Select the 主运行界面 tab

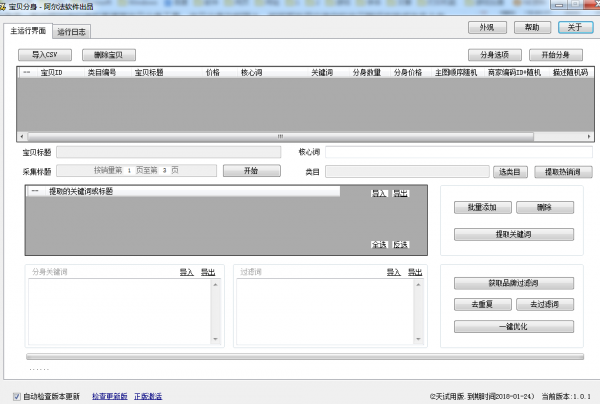click(29, 32)
